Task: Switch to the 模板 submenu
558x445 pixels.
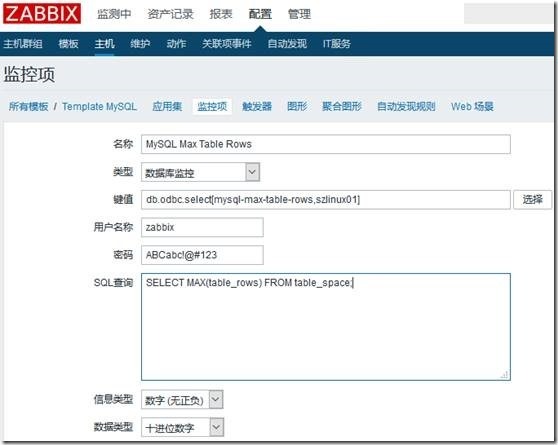Action: tap(68, 44)
